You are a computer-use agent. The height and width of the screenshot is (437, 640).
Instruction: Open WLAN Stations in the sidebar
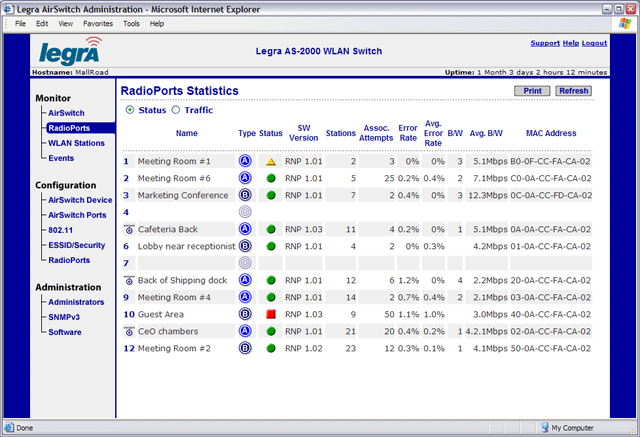(x=76, y=143)
